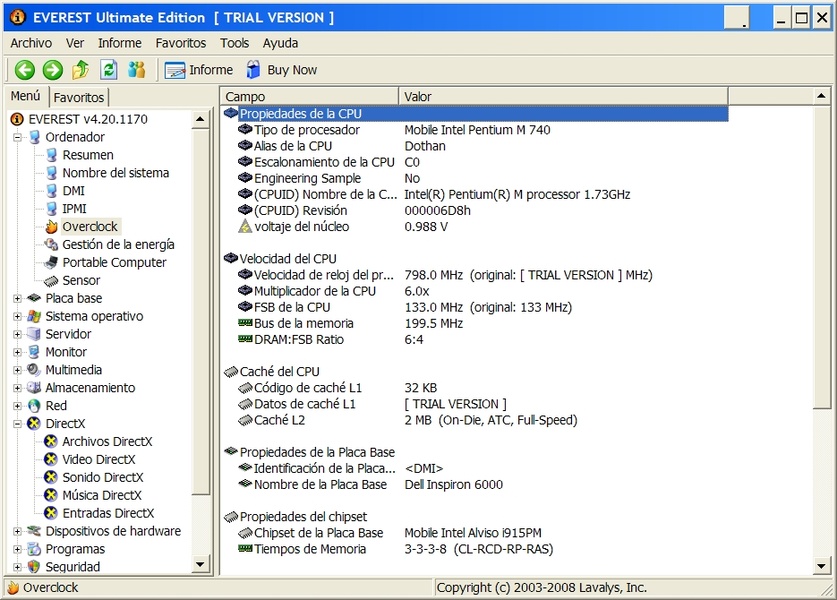Open the Tools menu

click(x=234, y=43)
